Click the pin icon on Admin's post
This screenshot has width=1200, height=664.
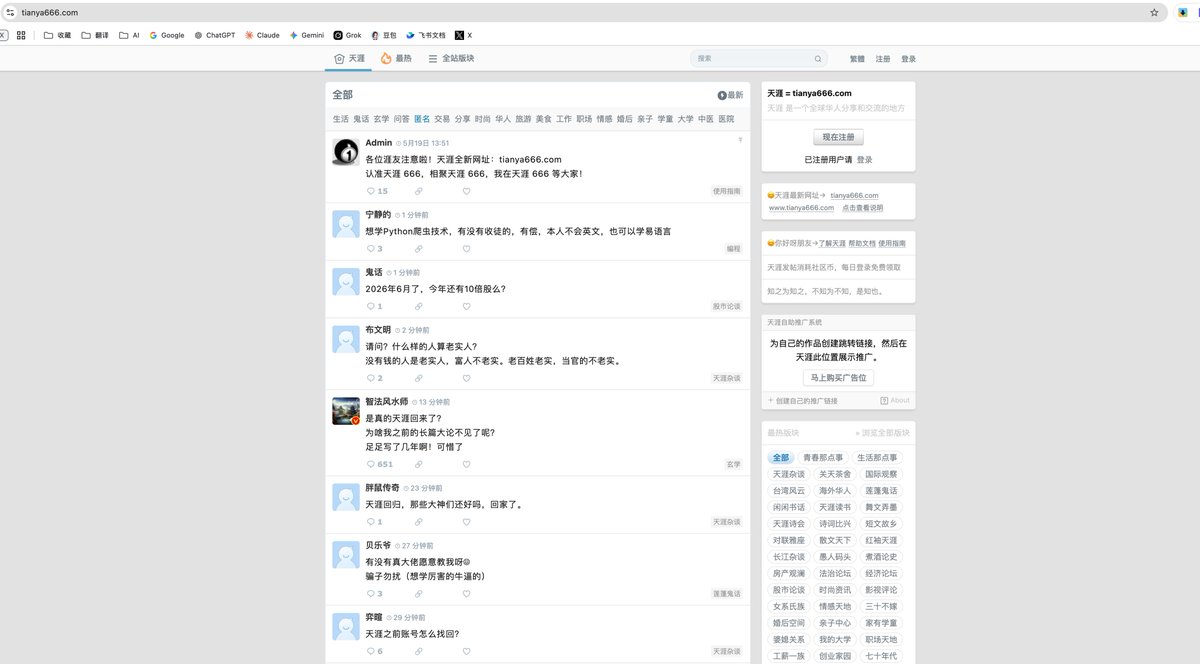point(740,140)
